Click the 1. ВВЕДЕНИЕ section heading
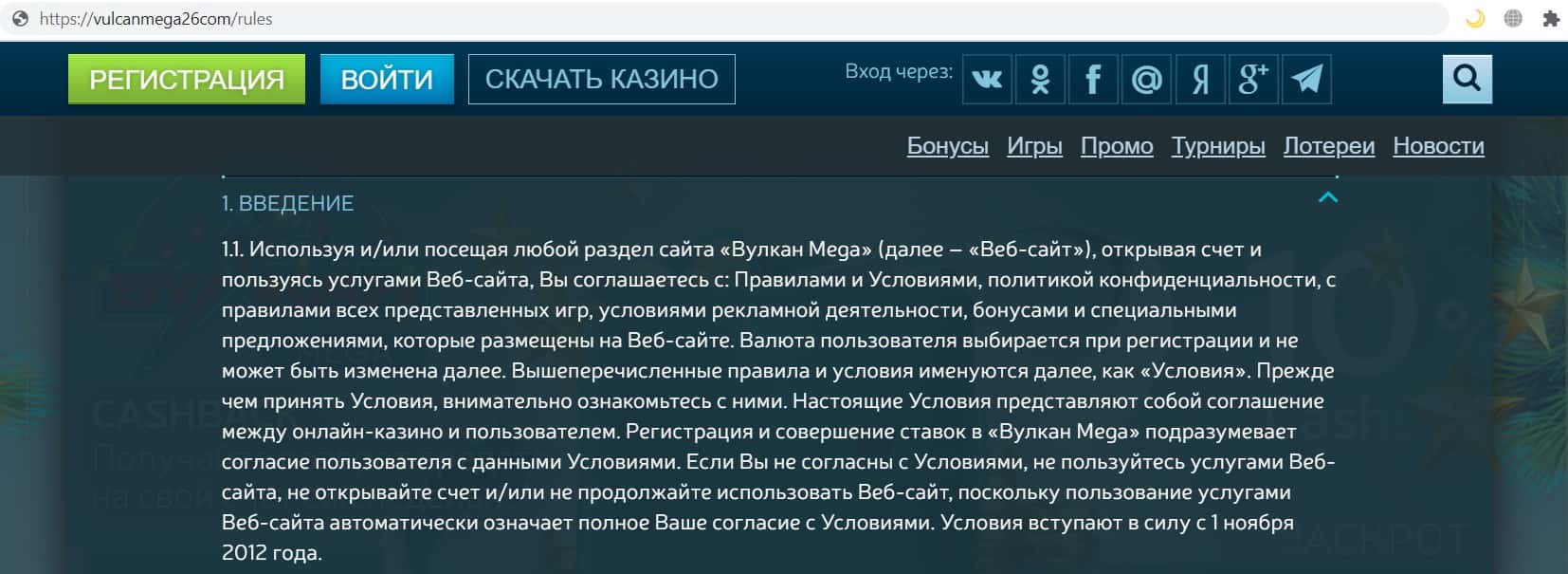 pos(287,203)
